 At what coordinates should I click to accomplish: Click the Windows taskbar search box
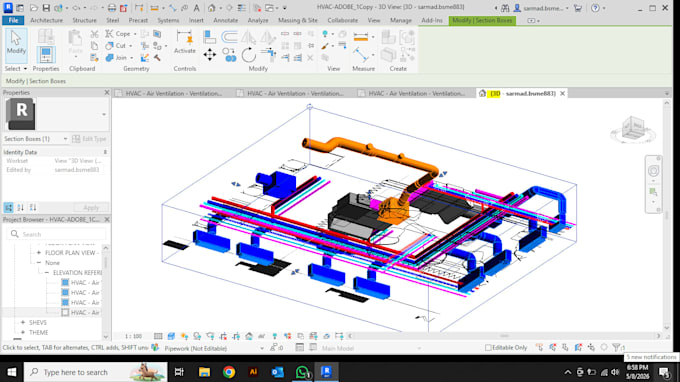click(x=95, y=372)
